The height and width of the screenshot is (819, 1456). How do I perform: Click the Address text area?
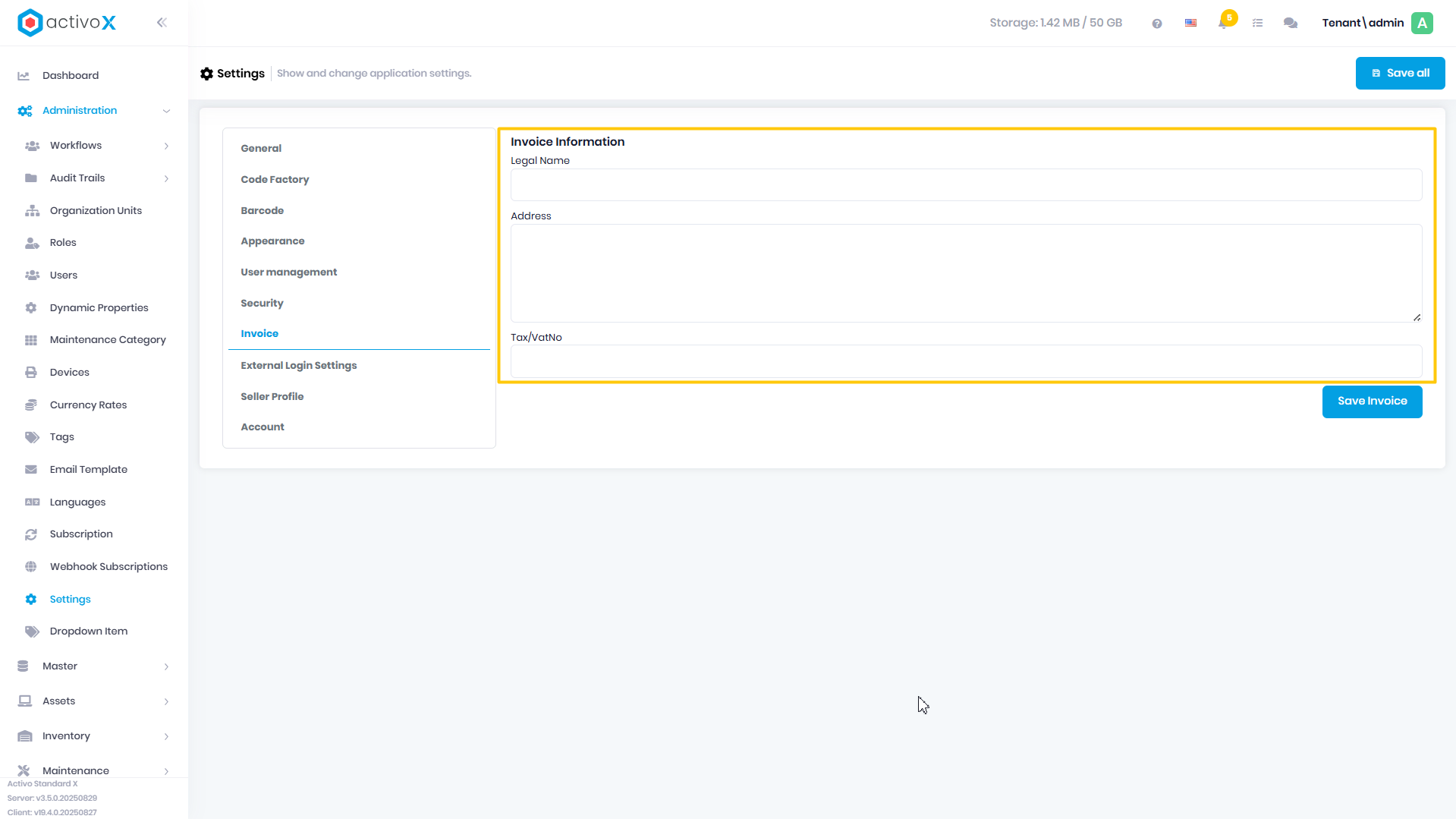coord(966,273)
